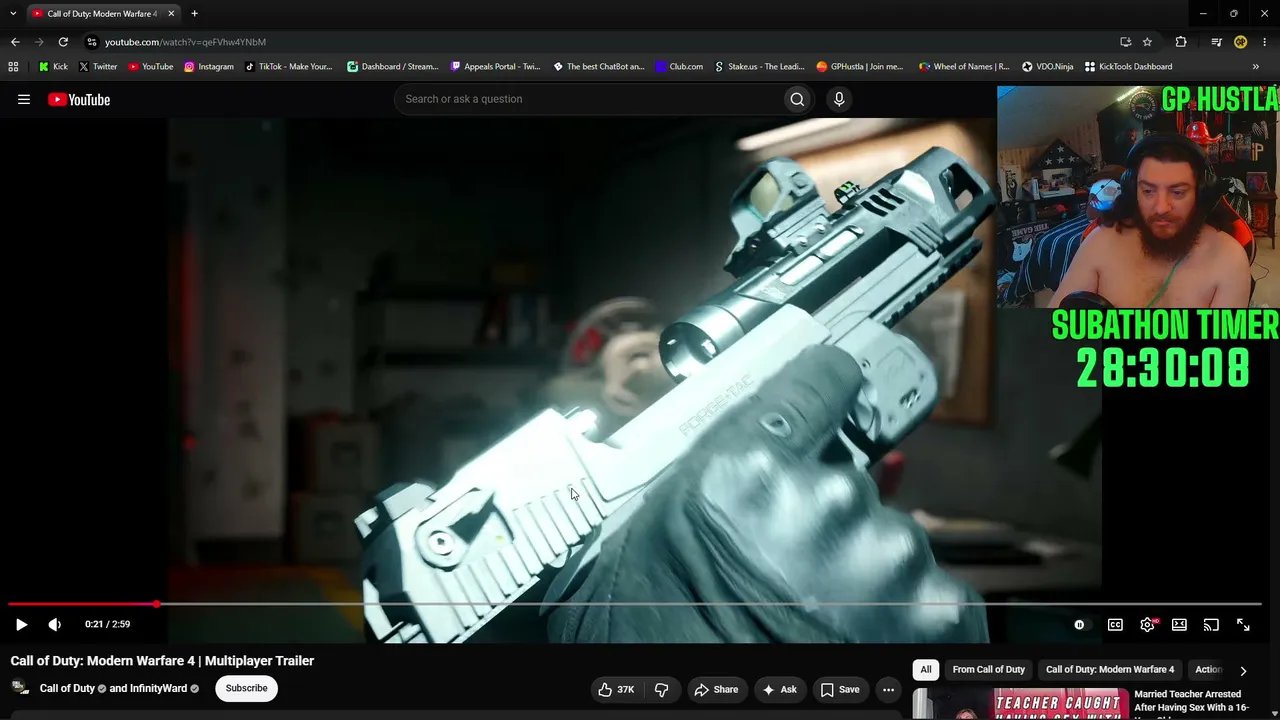Open the Stake.us bookmark
Image resolution: width=1280 pixels, height=720 pixels.
760,67
